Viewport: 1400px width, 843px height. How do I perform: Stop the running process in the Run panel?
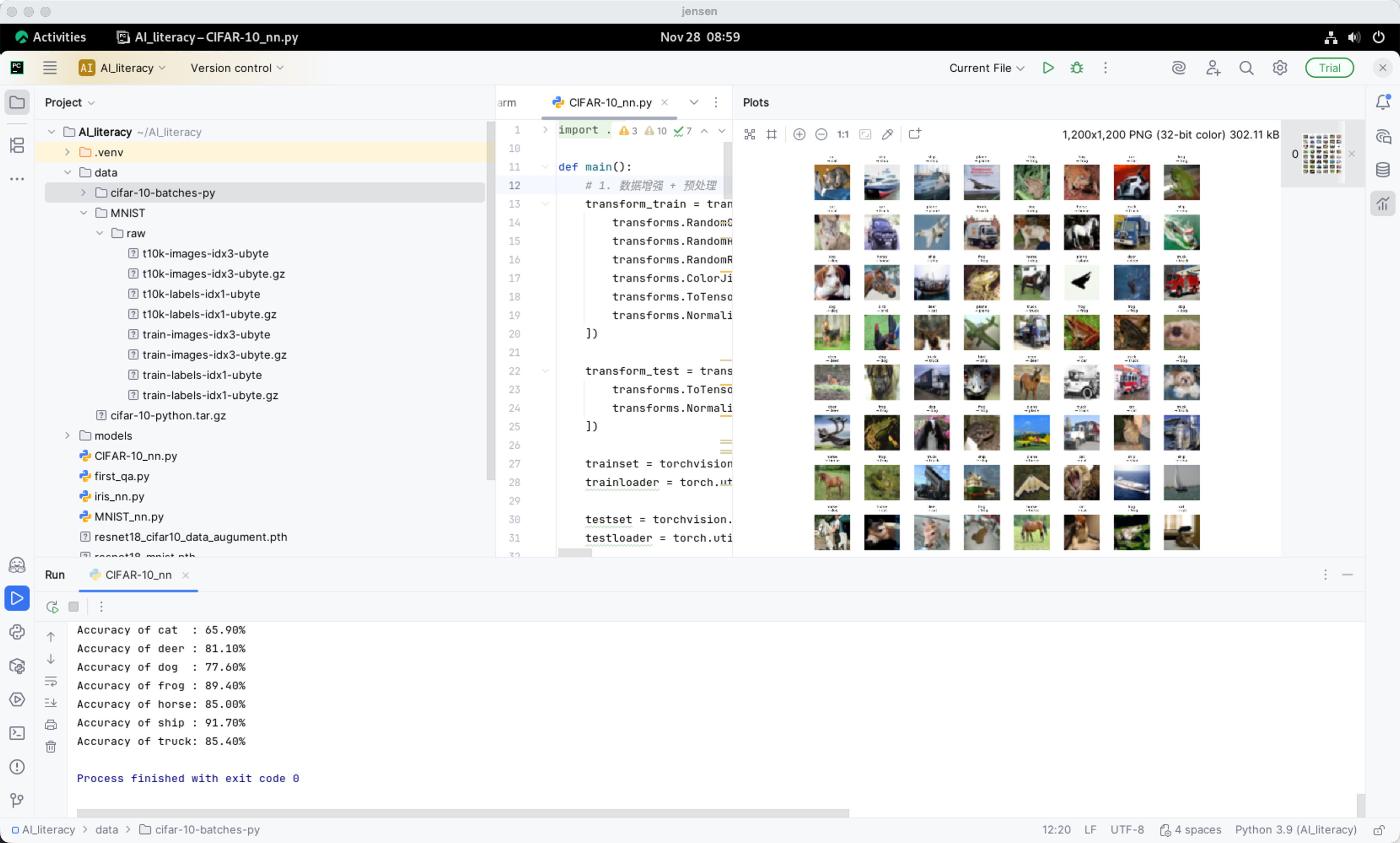(x=73, y=607)
